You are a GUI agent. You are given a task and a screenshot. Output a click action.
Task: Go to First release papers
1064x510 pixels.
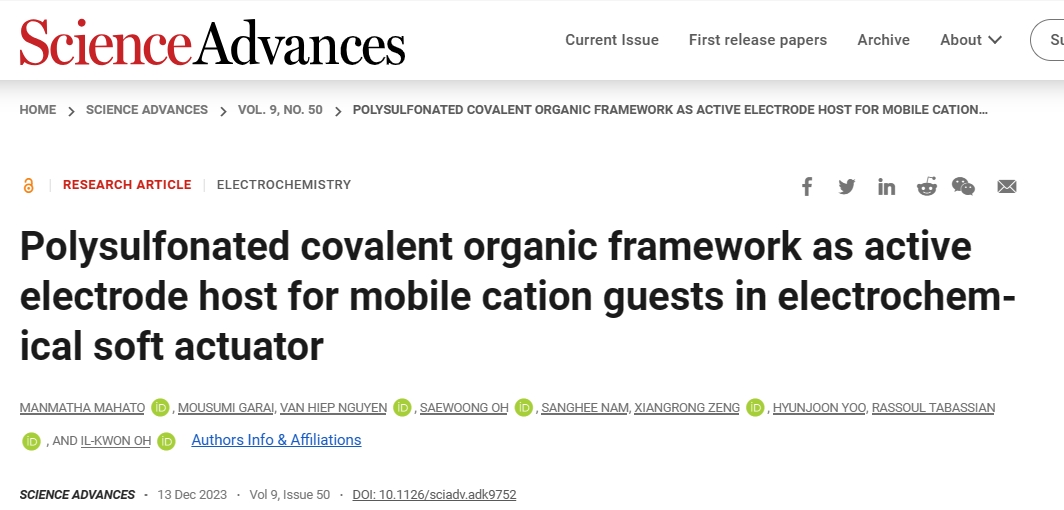758,40
